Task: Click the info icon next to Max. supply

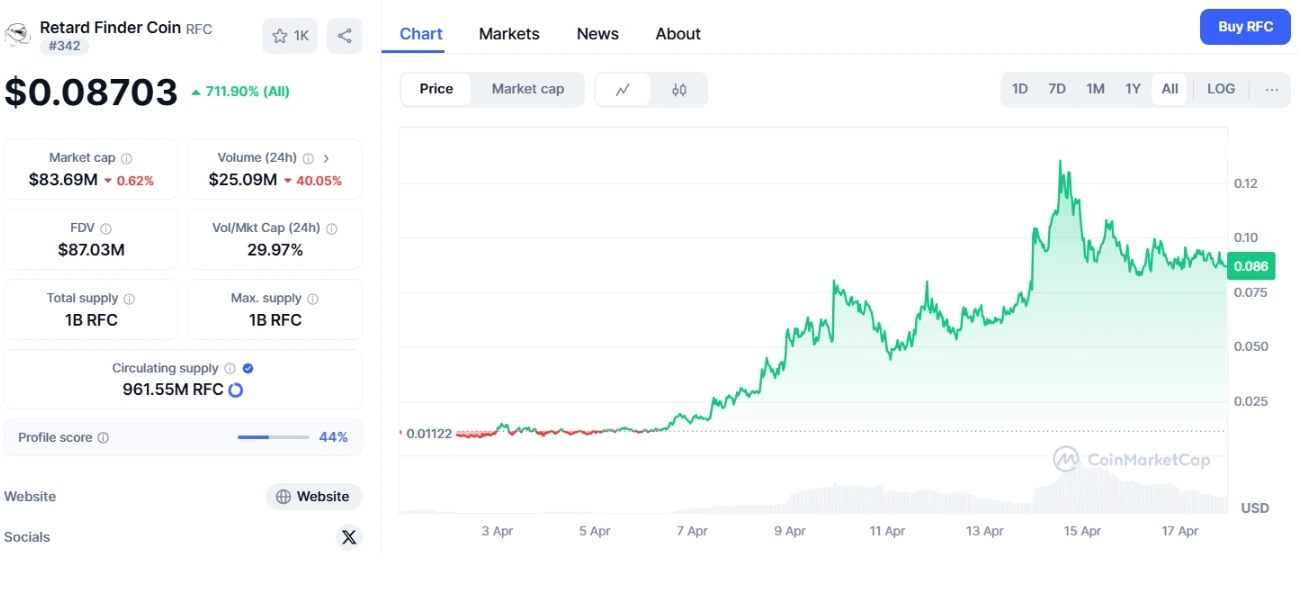Action: (313, 298)
